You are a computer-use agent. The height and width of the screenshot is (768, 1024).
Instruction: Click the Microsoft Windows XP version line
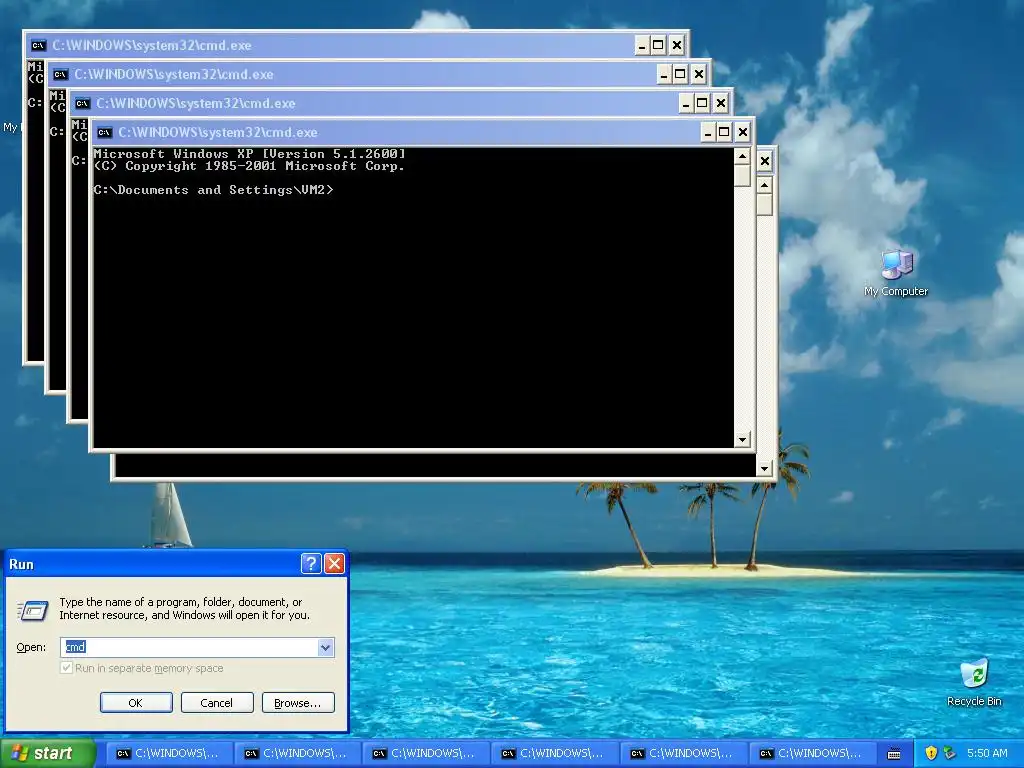click(x=249, y=154)
